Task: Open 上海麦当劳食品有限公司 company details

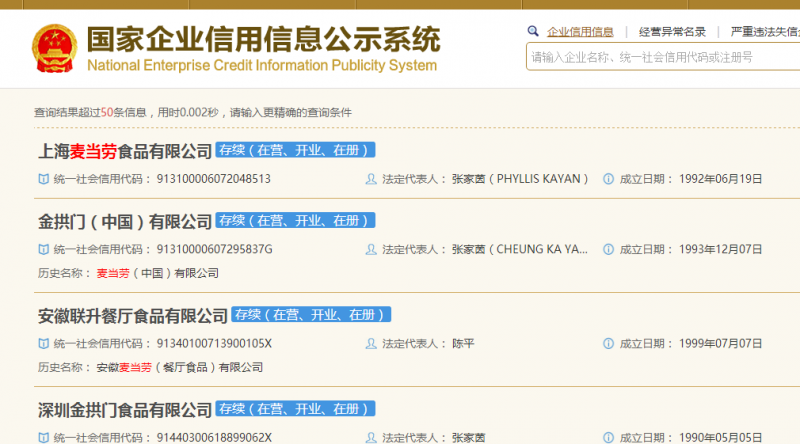Action: (125, 152)
